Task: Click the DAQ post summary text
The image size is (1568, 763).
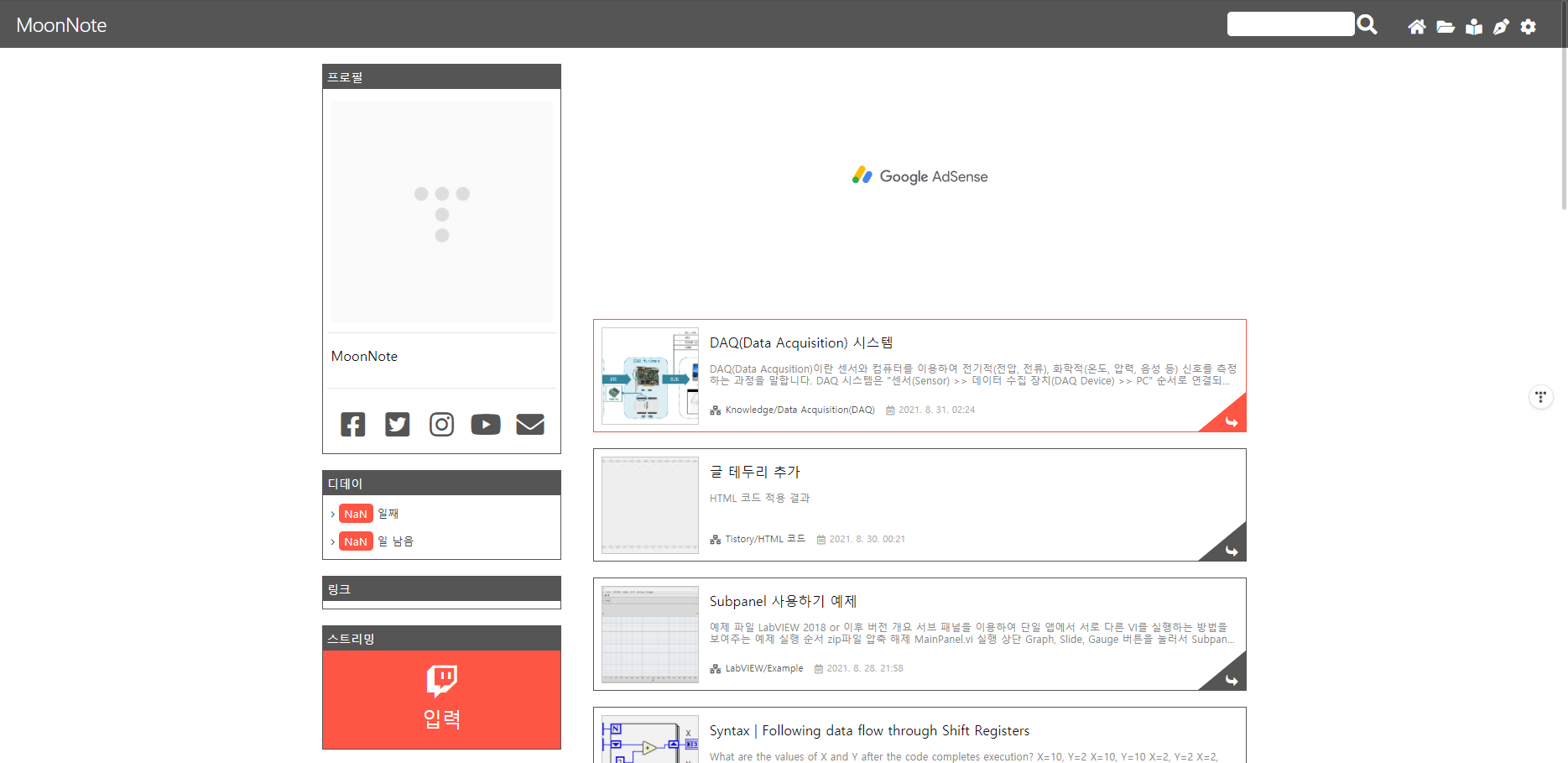Action: pos(973,375)
